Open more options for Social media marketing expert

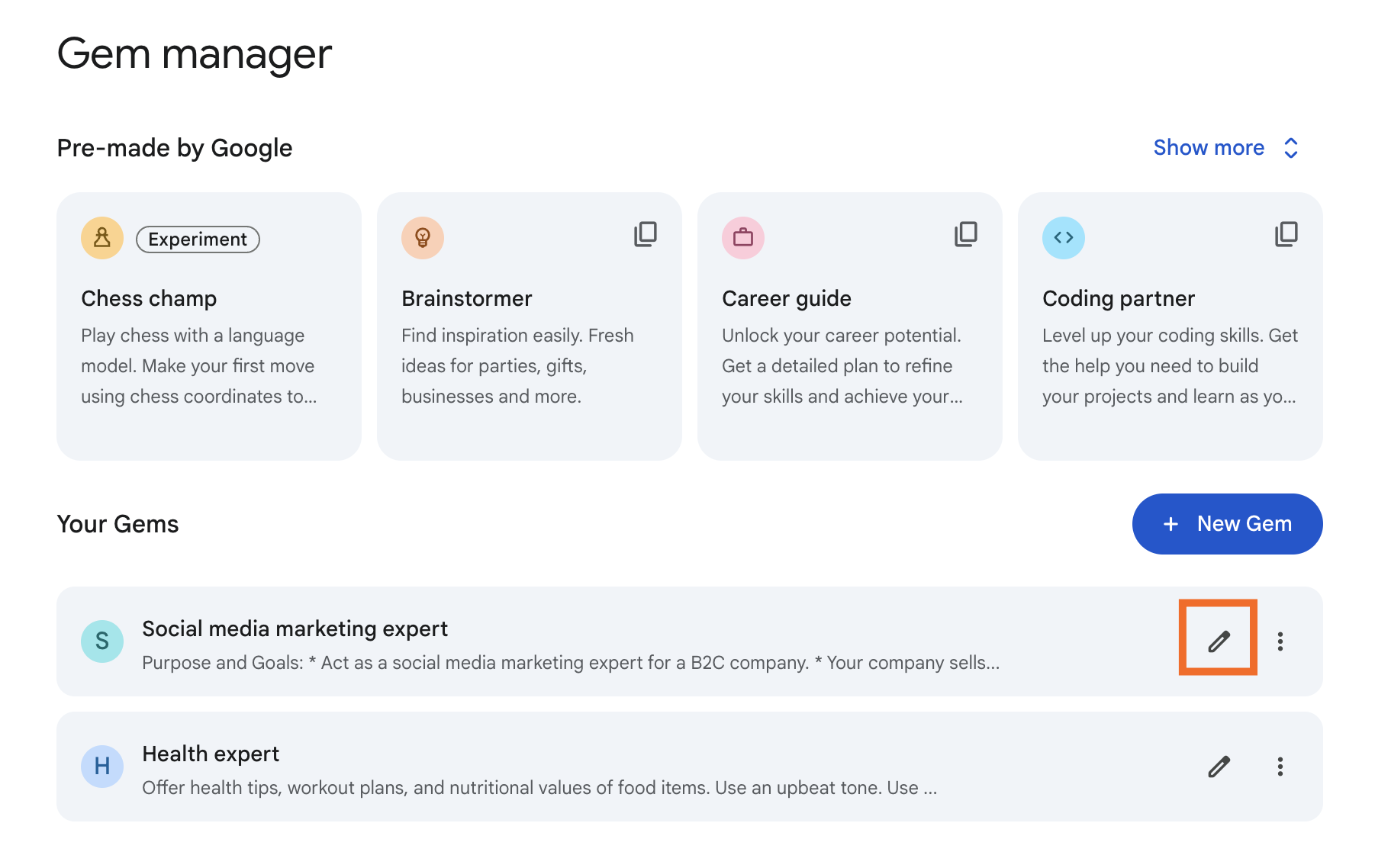tap(1280, 641)
